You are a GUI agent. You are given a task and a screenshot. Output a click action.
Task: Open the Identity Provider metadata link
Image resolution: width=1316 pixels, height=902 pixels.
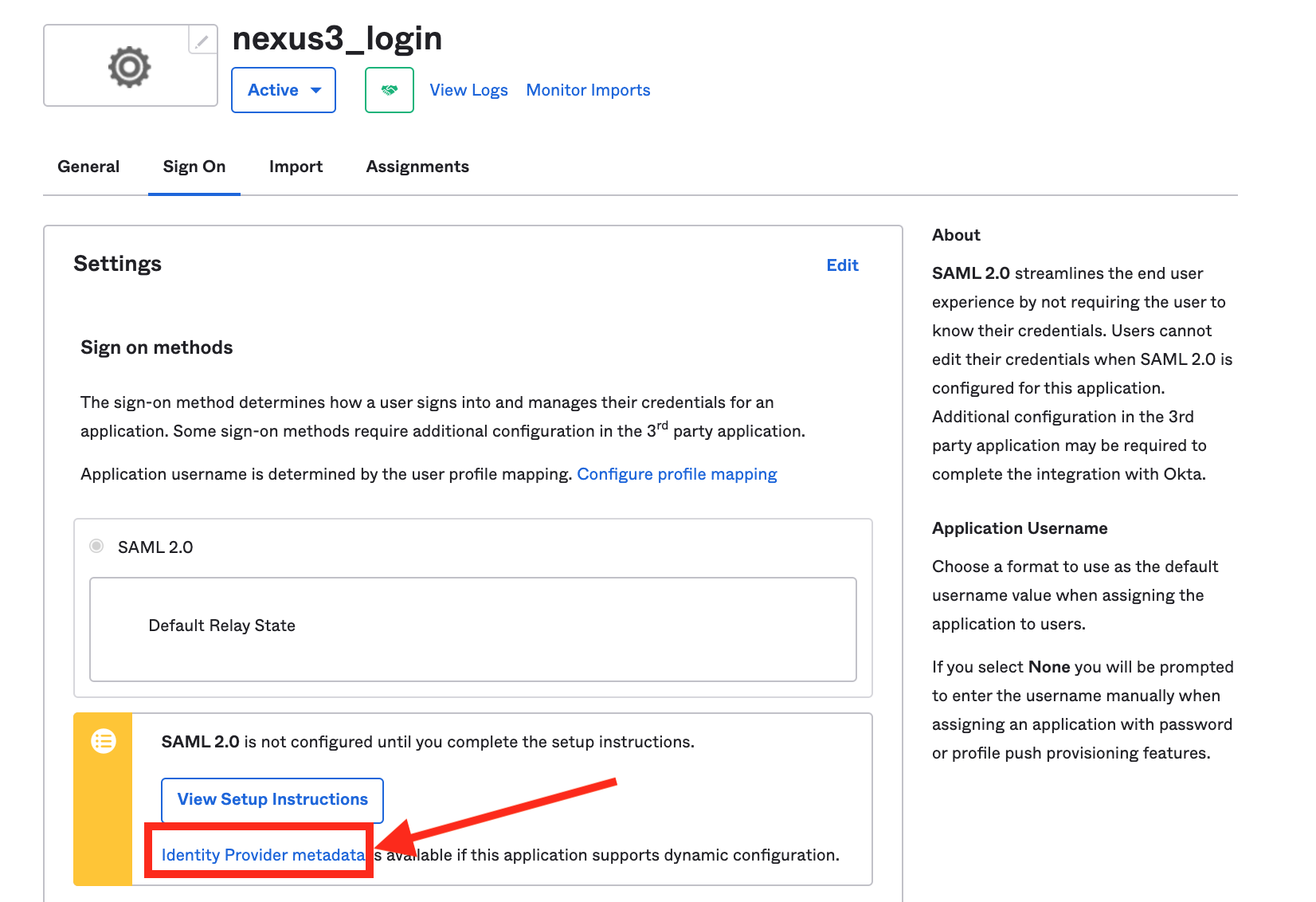coord(263,855)
